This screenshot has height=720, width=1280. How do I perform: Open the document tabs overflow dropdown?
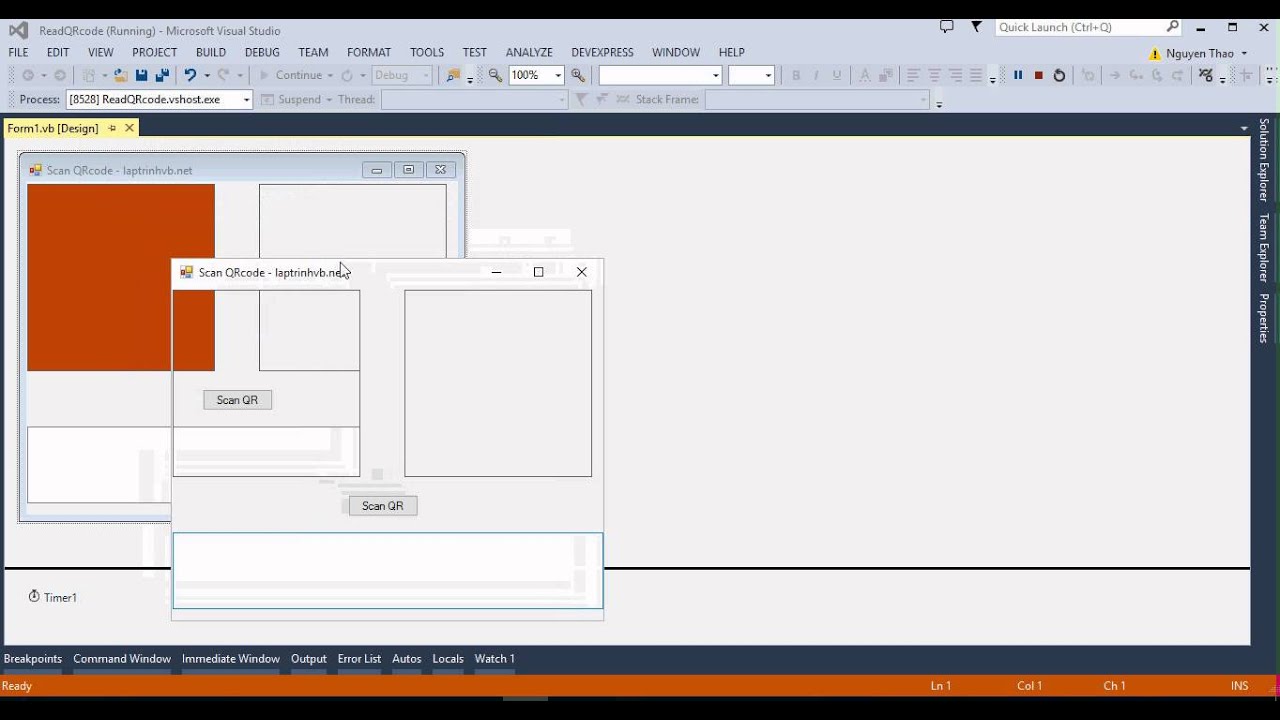point(1244,128)
